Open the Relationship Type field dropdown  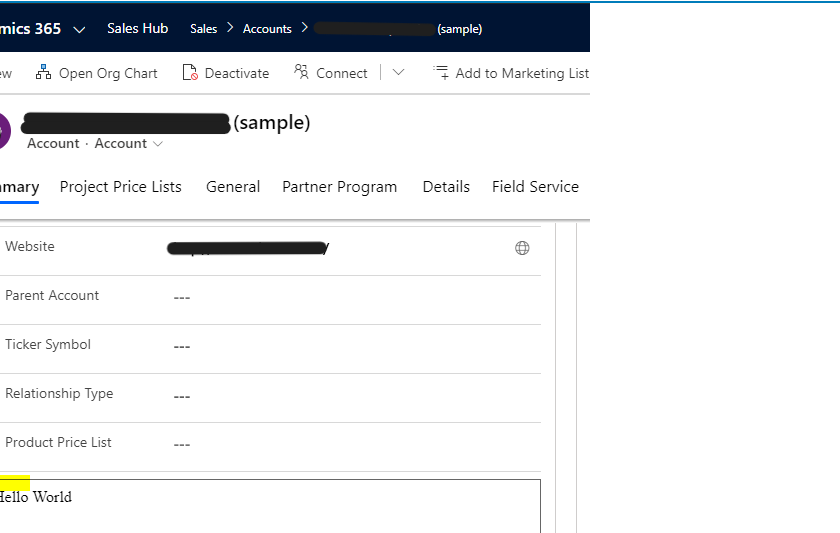pyautogui.click(x=350, y=396)
